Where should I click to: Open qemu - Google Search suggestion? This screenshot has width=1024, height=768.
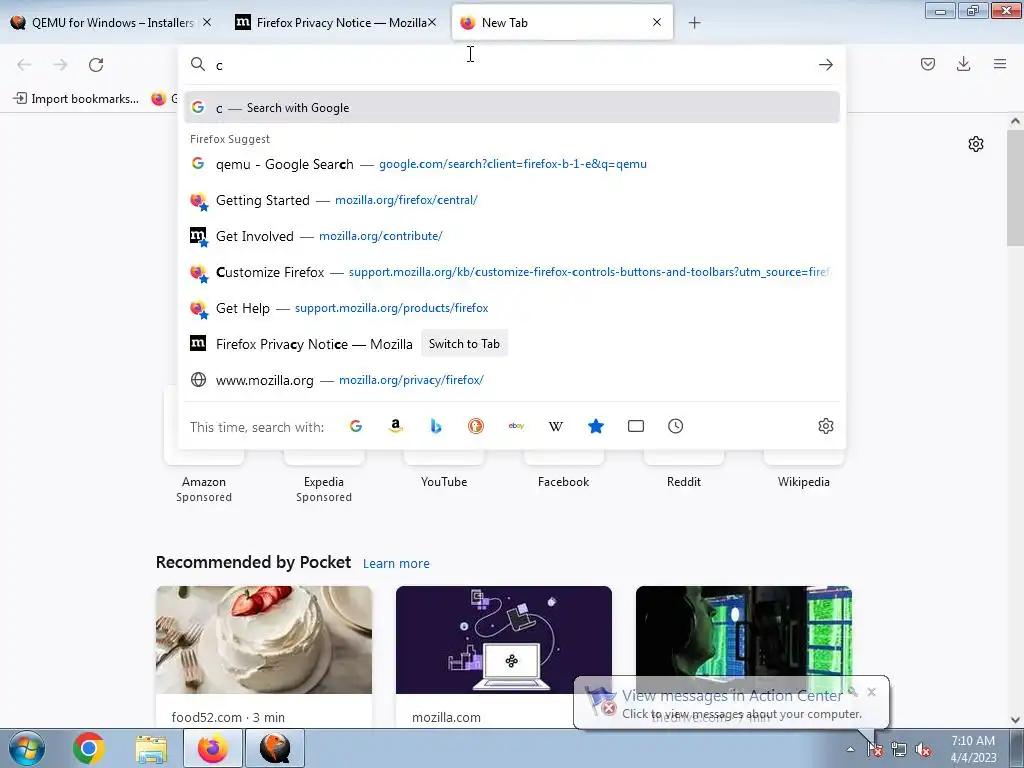(511, 164)
